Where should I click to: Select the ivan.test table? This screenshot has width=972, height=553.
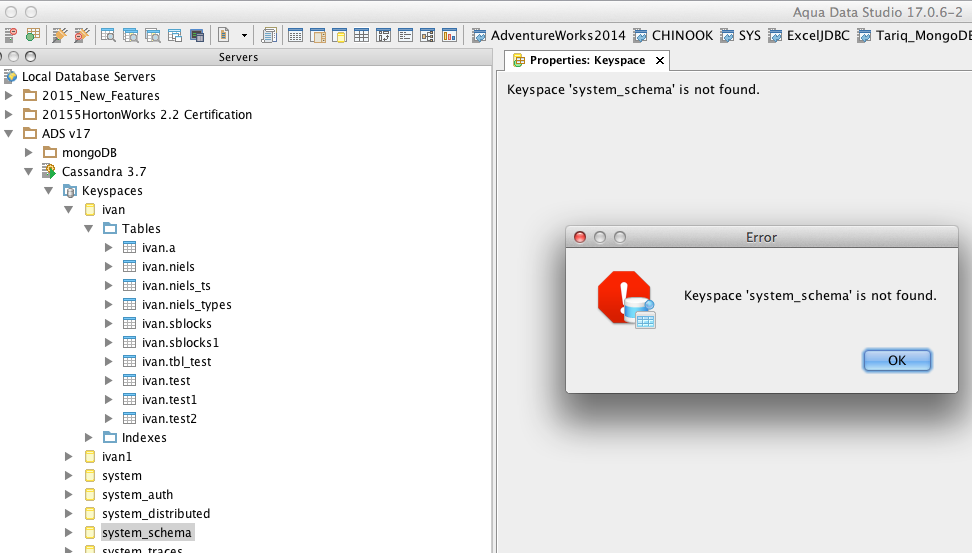tap(166, 381)
